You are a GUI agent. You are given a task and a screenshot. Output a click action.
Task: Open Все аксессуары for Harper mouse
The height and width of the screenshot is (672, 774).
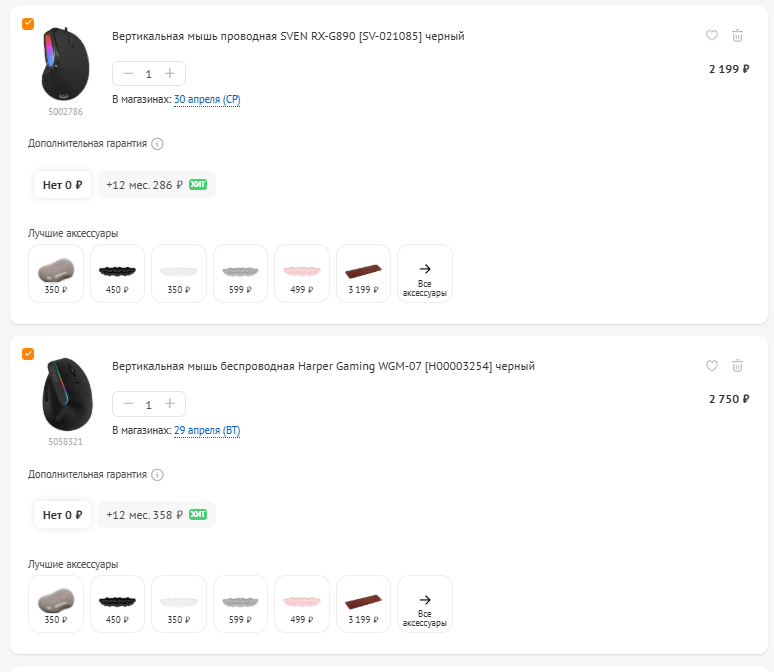425,604
